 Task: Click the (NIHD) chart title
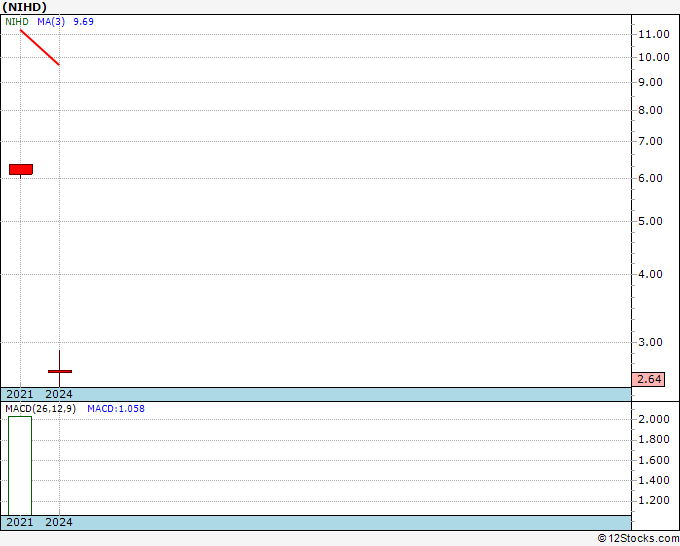pyautogui.click(x=24, y=7)
